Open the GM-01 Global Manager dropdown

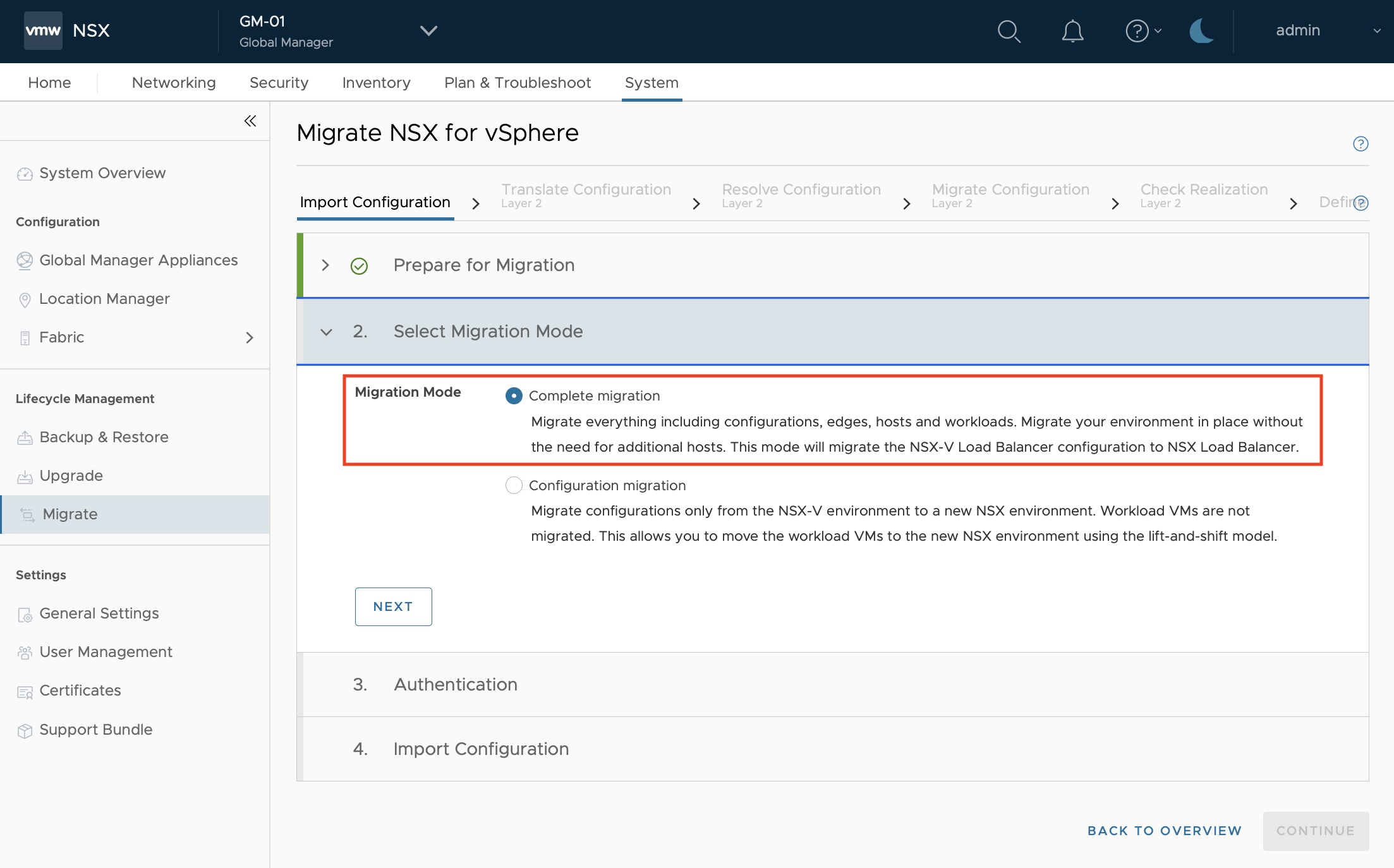[x=428, y=30]
